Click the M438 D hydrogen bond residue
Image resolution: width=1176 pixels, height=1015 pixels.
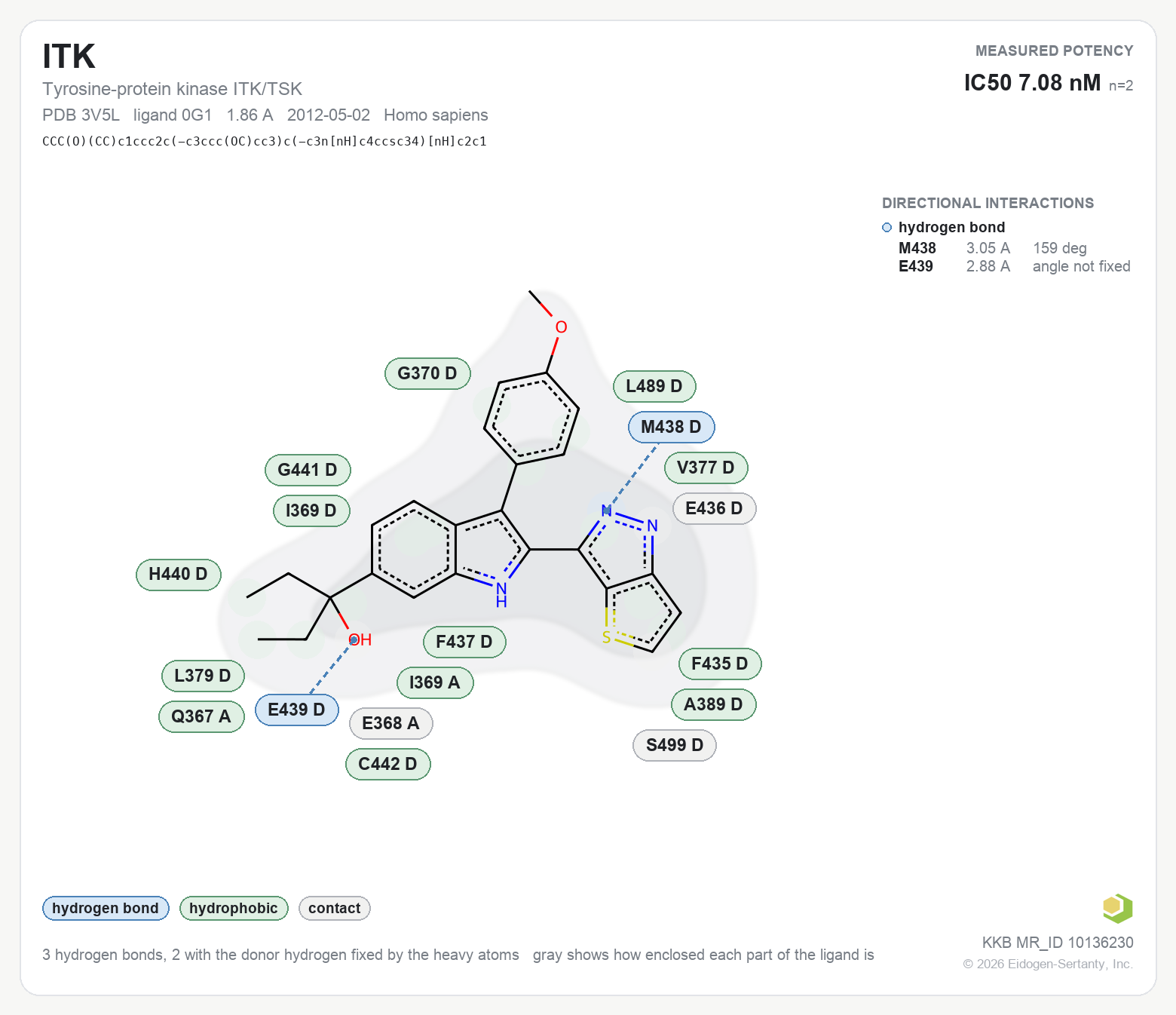coord(671,427)
